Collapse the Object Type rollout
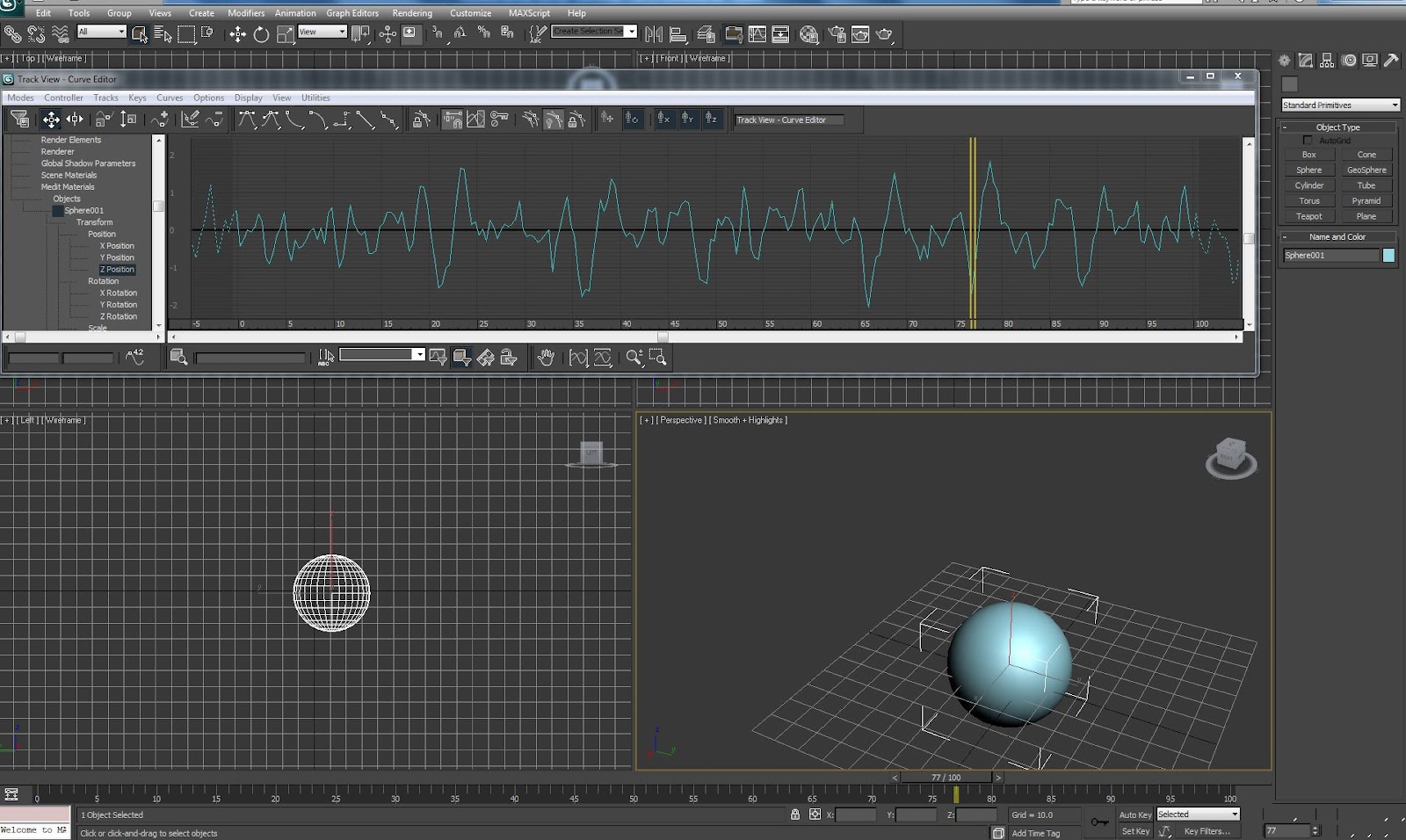Screen dimensions: 1406x840 tap(1337, 127)
